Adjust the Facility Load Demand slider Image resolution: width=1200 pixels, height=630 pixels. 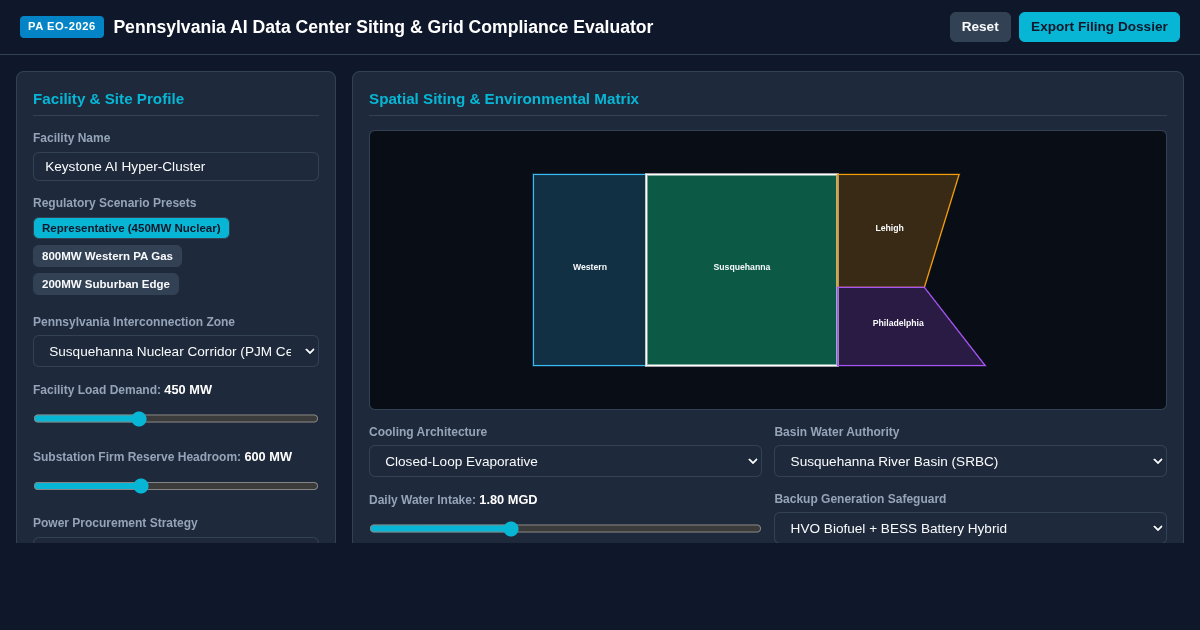point(176,419)
